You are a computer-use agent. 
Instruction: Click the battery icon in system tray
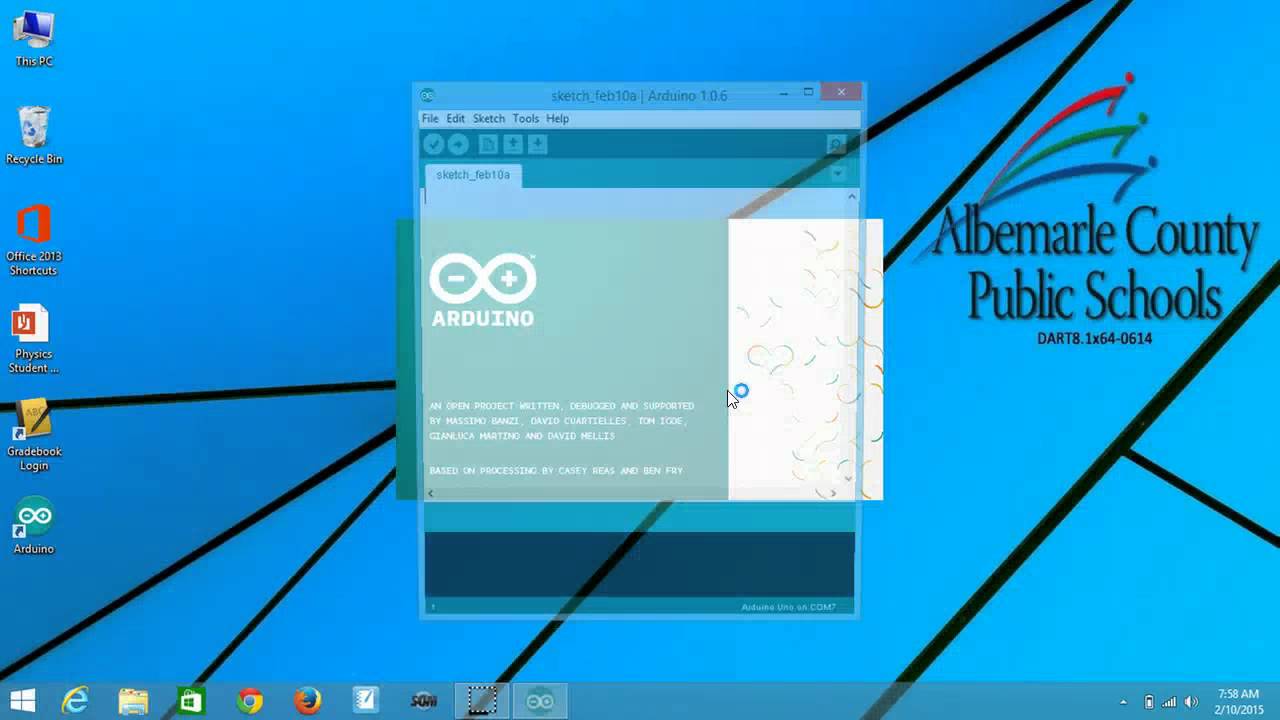coord(1148,702)
